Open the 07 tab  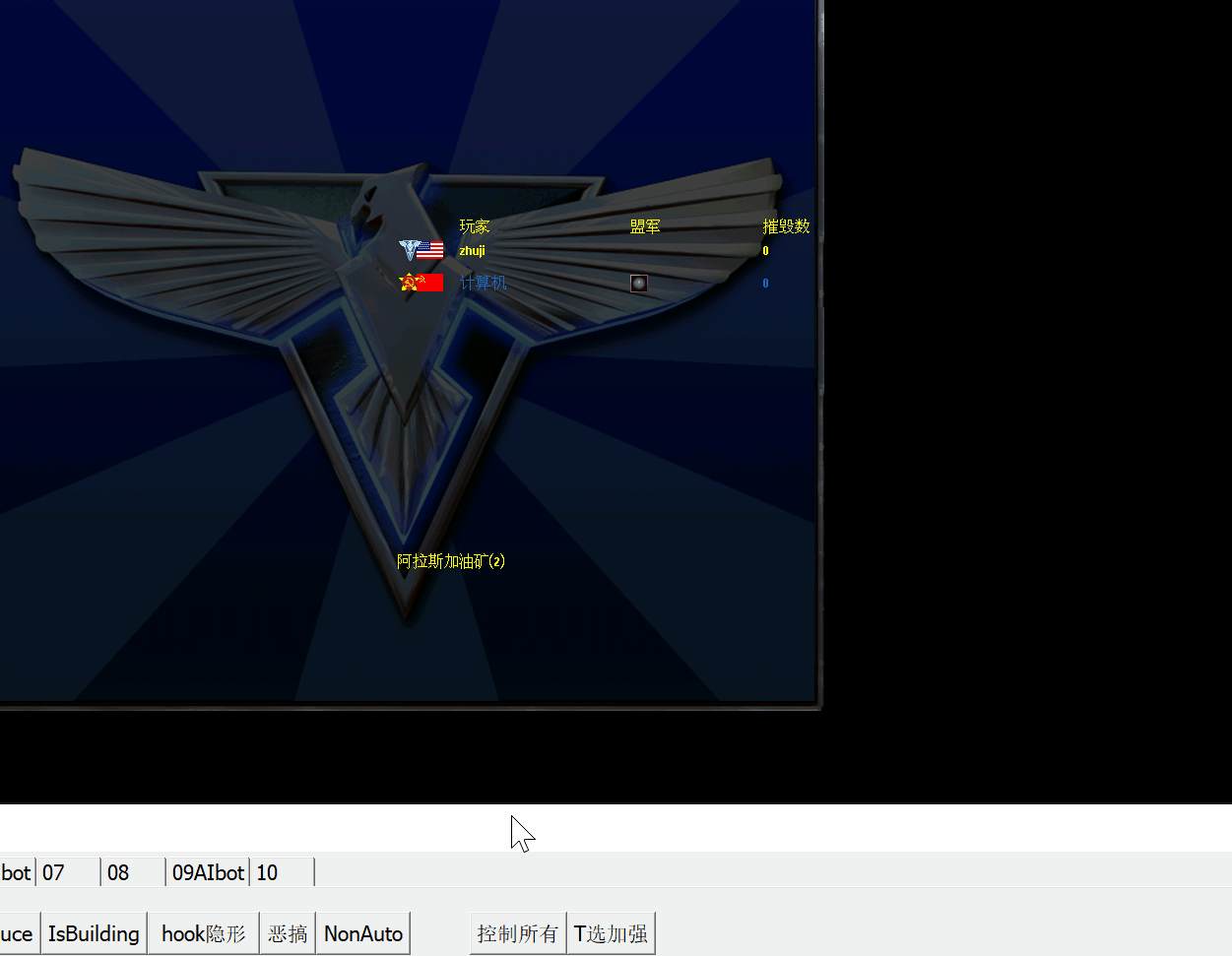point(68,872)
